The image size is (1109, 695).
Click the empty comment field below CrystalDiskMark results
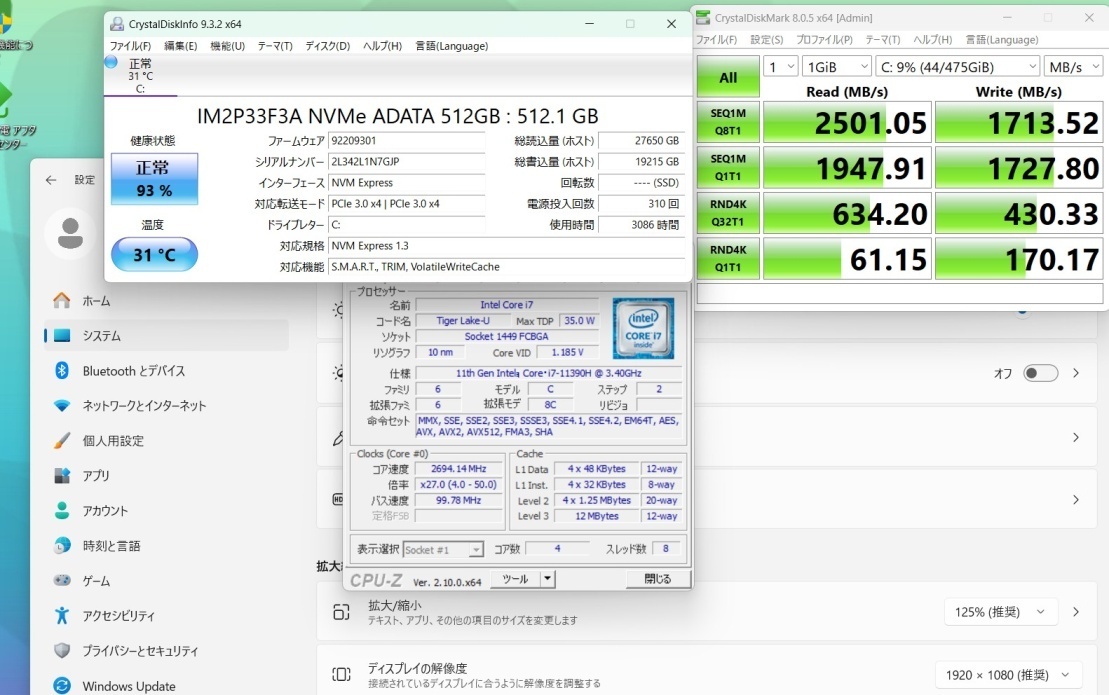(x=900, y=293)
